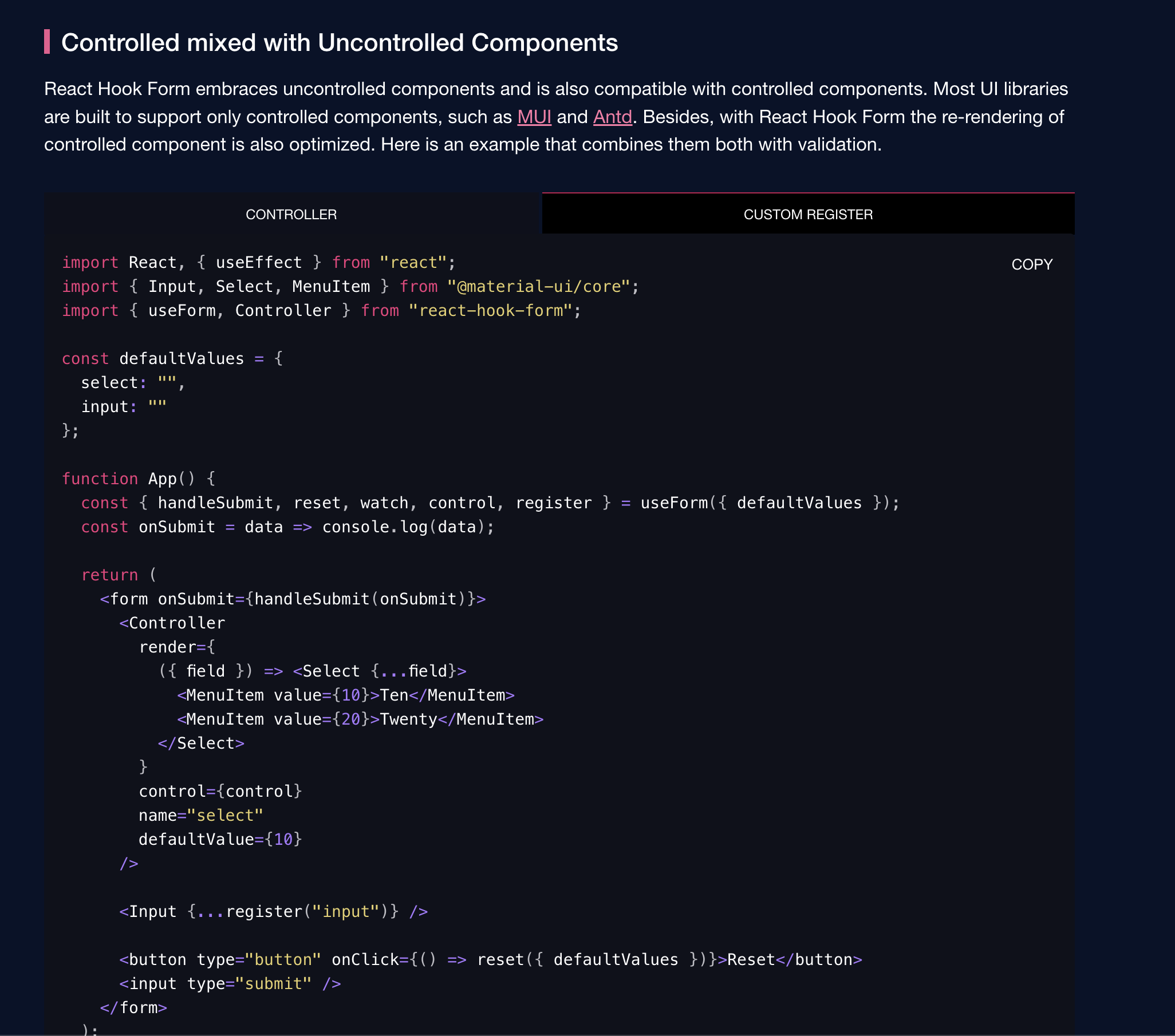Click the function App() declaration
The height and width of the screenshot is (1036, 1175).
pyautogui.click(x=138, y=479)
